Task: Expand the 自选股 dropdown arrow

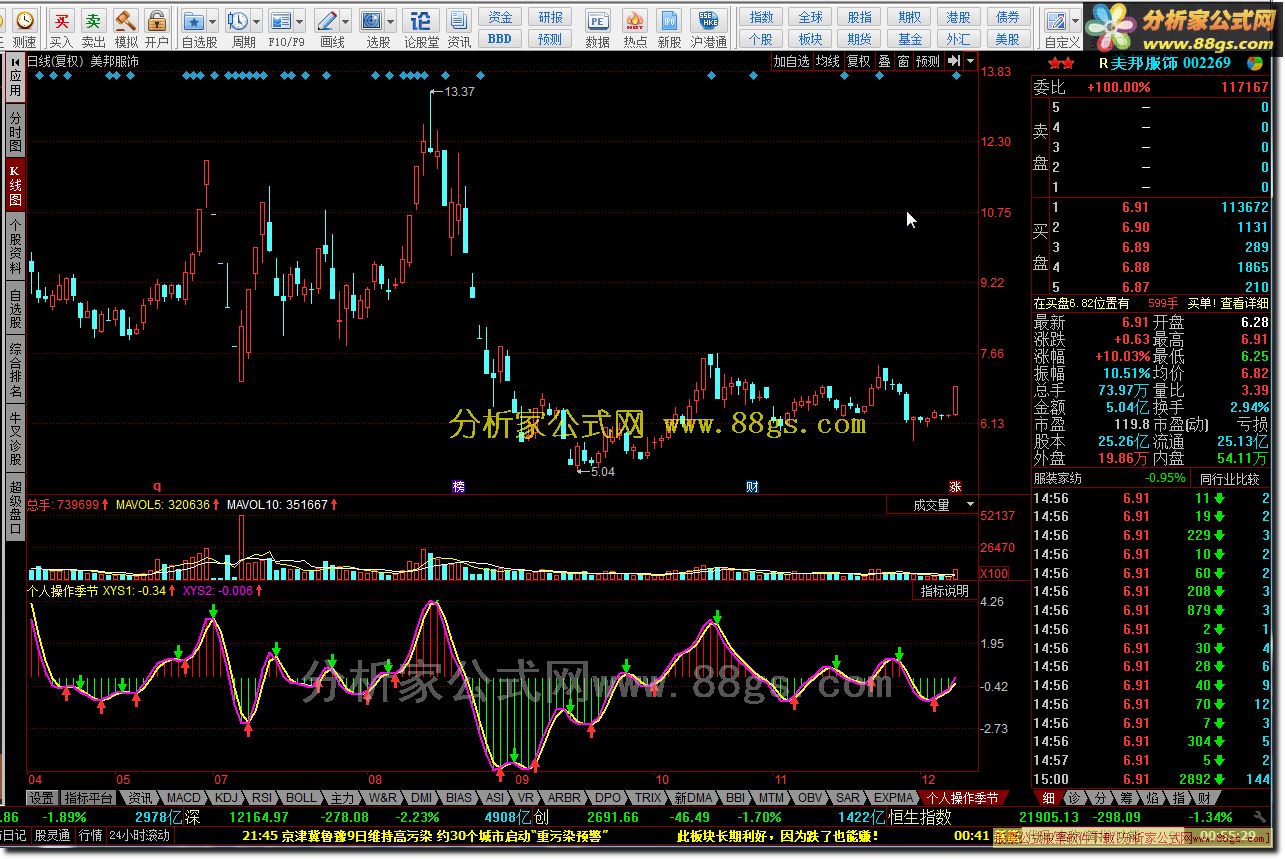Action: [x=213, y=20]
